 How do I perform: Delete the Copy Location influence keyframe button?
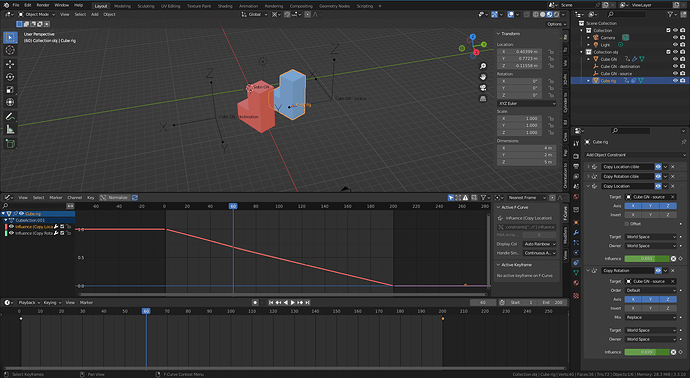673,259
